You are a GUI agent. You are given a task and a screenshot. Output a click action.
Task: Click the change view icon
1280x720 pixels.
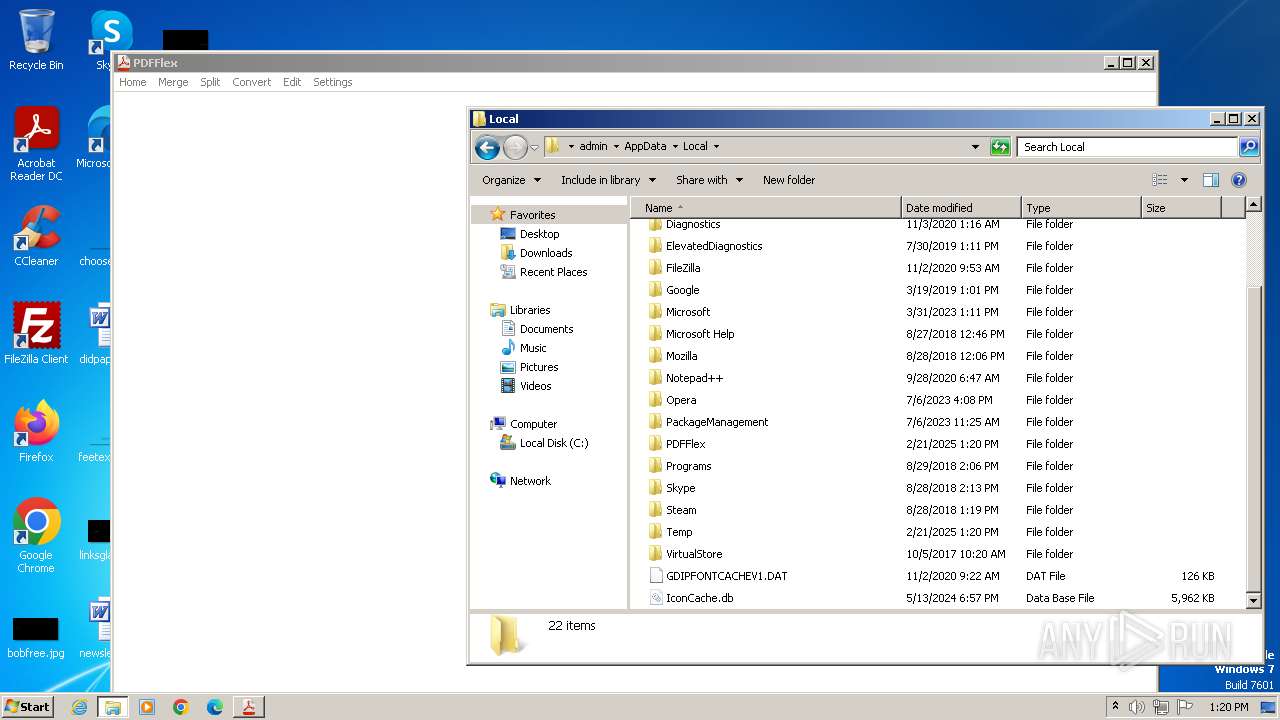tap(1160, 180)
